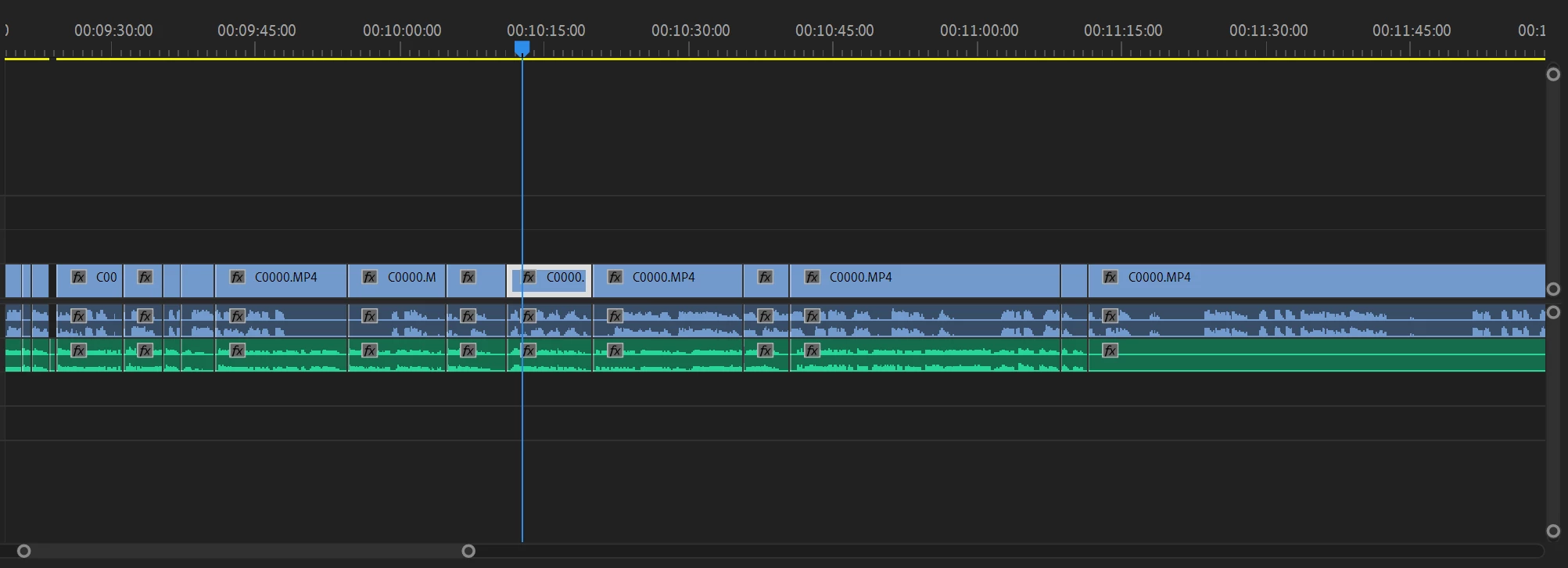Image resolution: width=1568 pixels, height=568 pixels.
Task: Click fx badge on green audio clip under 00:10:30:00
Action: 615,350
